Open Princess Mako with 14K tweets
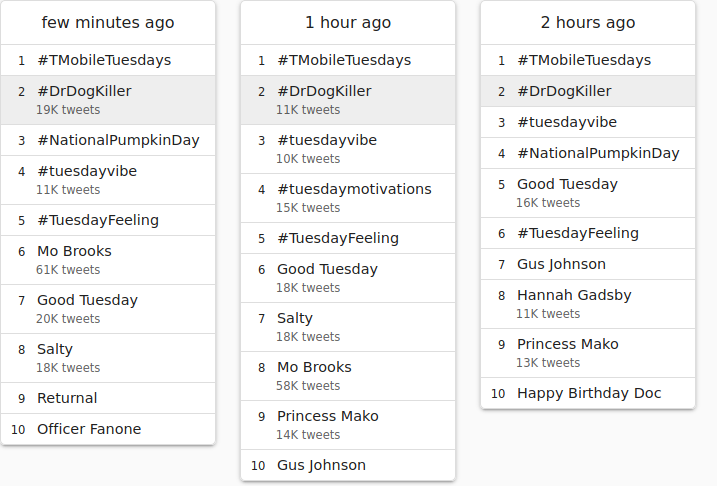 (x=348, y=425)
